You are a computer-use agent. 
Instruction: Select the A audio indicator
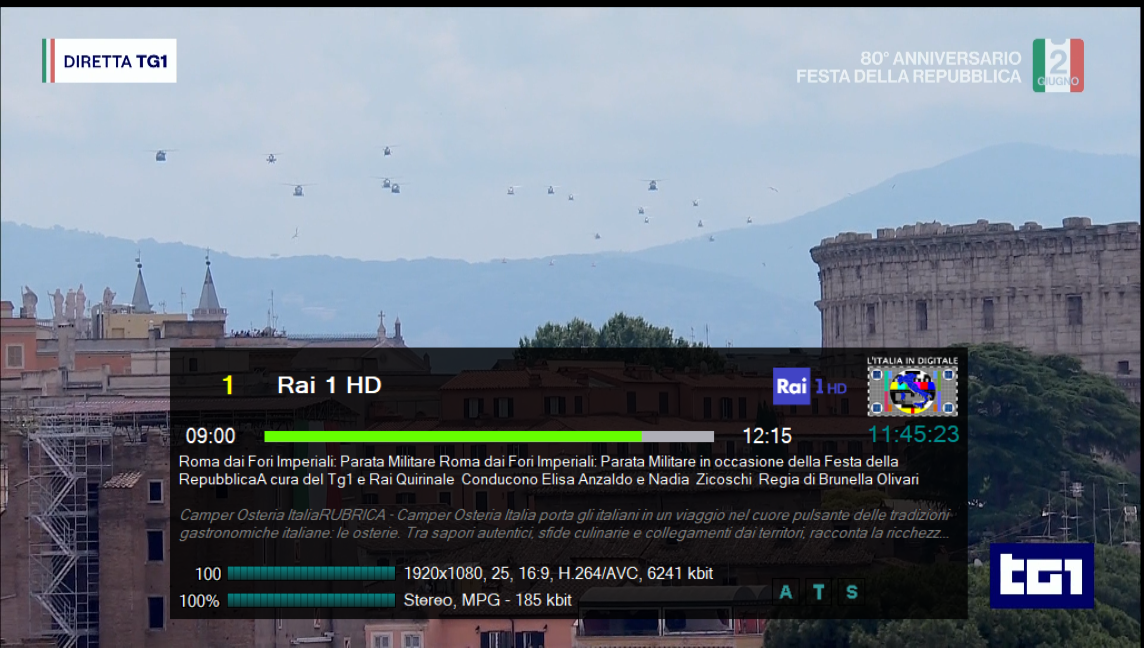[786, 592]
